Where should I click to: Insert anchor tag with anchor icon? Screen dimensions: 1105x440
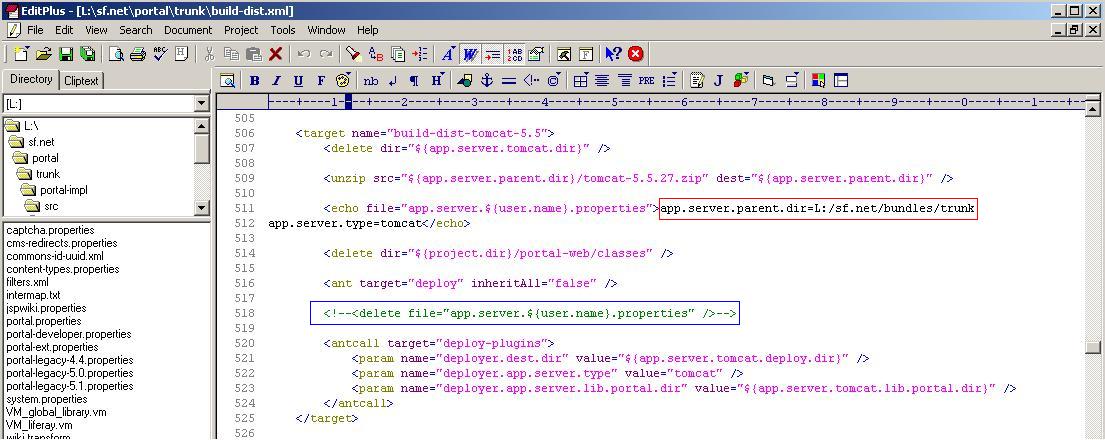(487, 80)
